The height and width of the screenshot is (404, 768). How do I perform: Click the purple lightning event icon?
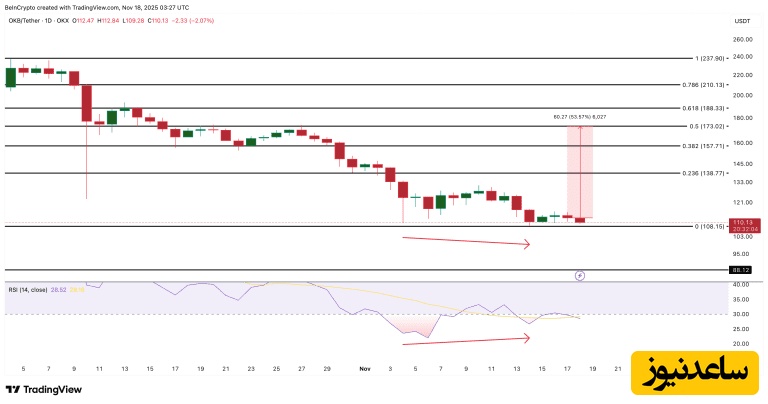point(581,273)
